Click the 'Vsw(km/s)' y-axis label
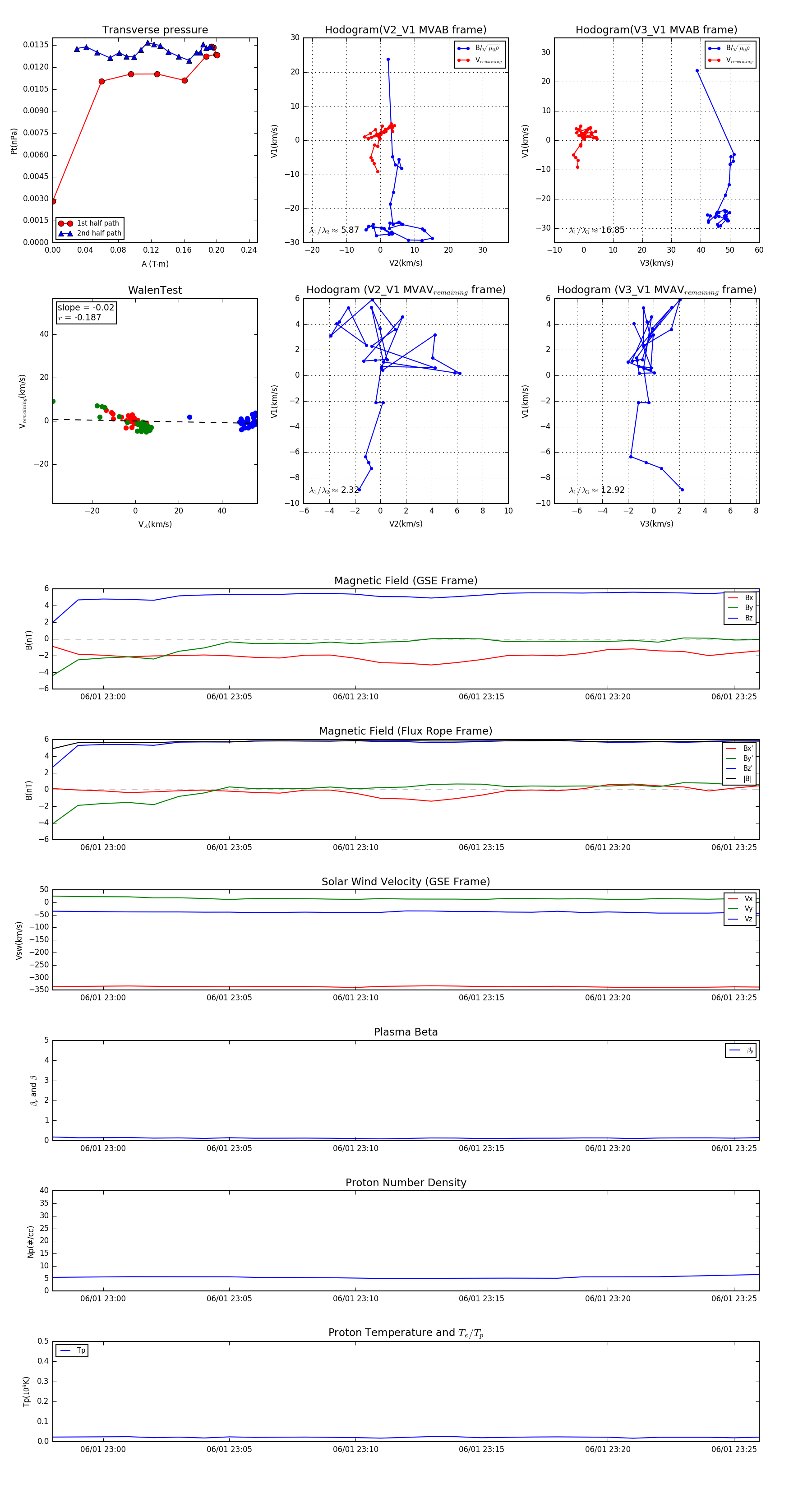 18,940
